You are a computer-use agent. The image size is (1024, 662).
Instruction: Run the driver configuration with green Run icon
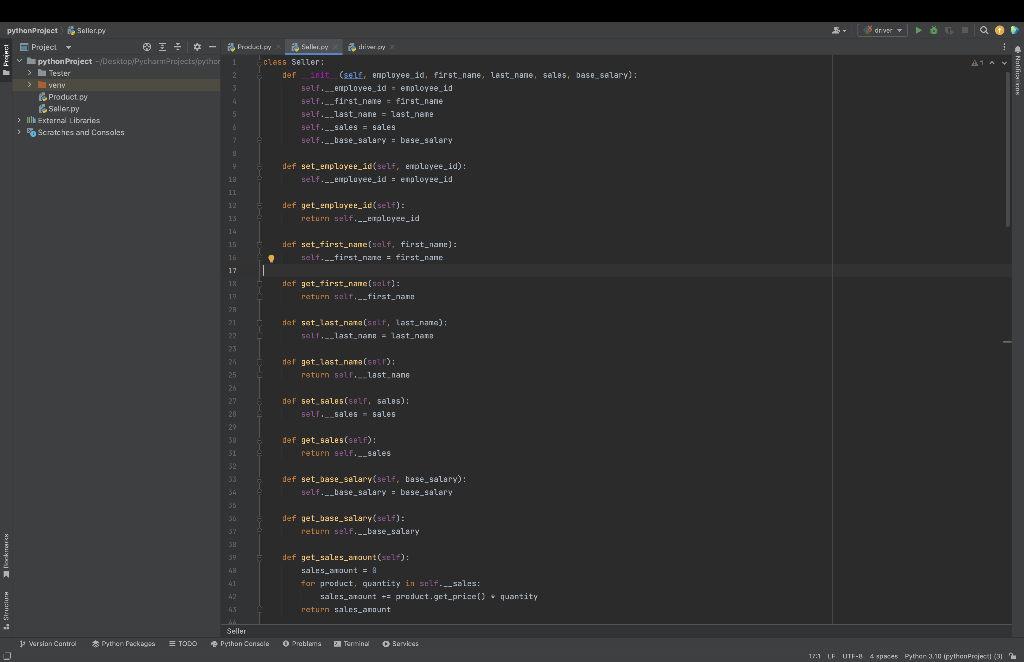tap(919, 30)
